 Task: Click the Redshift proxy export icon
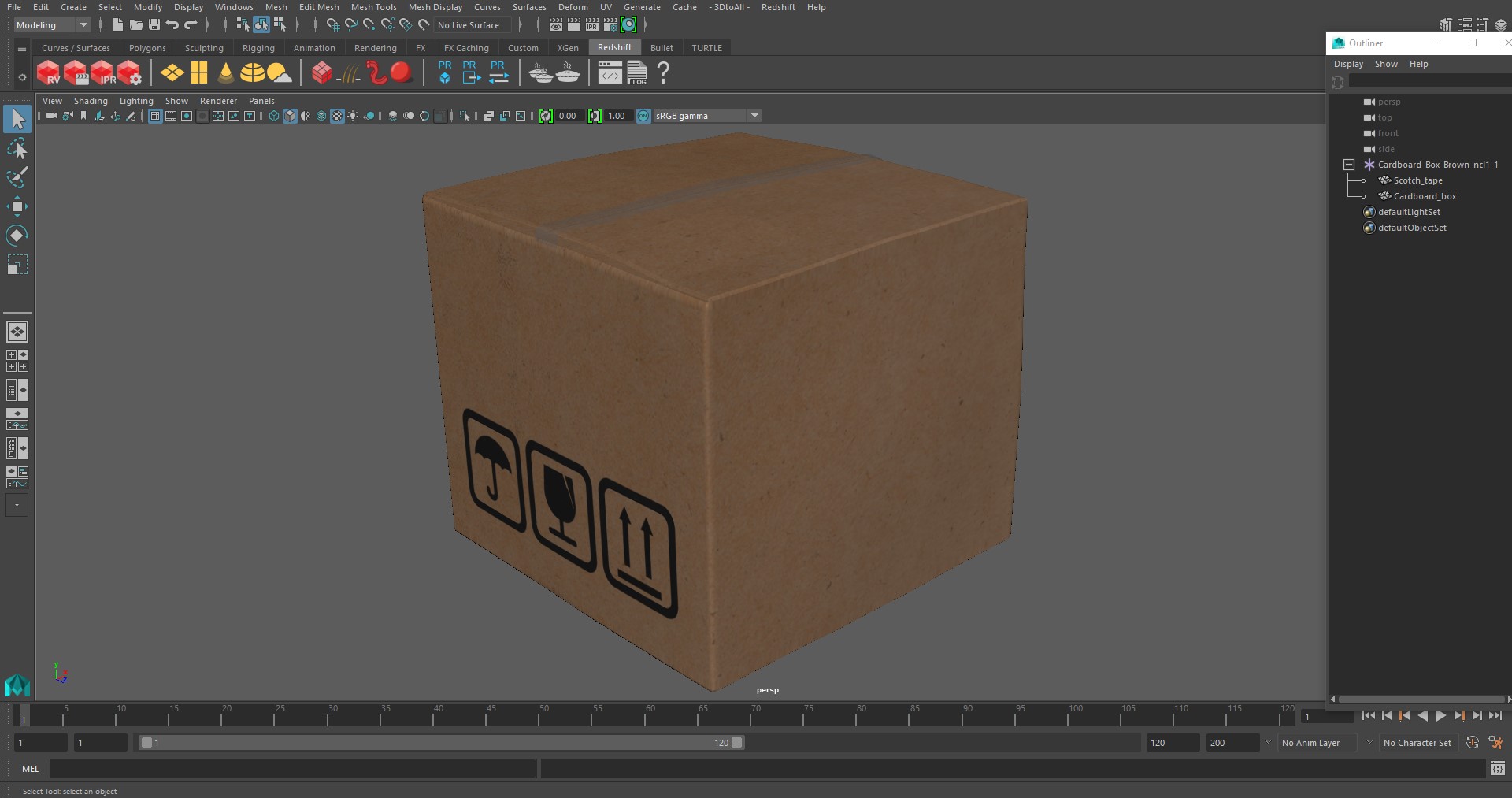tap(471, 73)
